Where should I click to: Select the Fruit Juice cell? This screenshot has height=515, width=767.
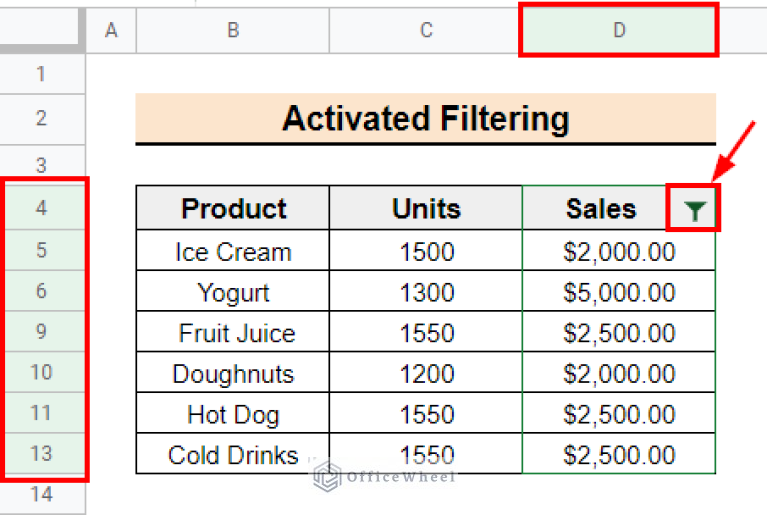point(233,331)
